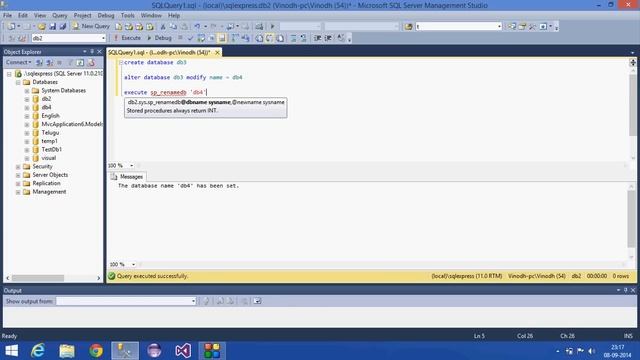The height and width of the screenshot is (360, 640).
Task: Select the Messages results tab
Action: 127,177
